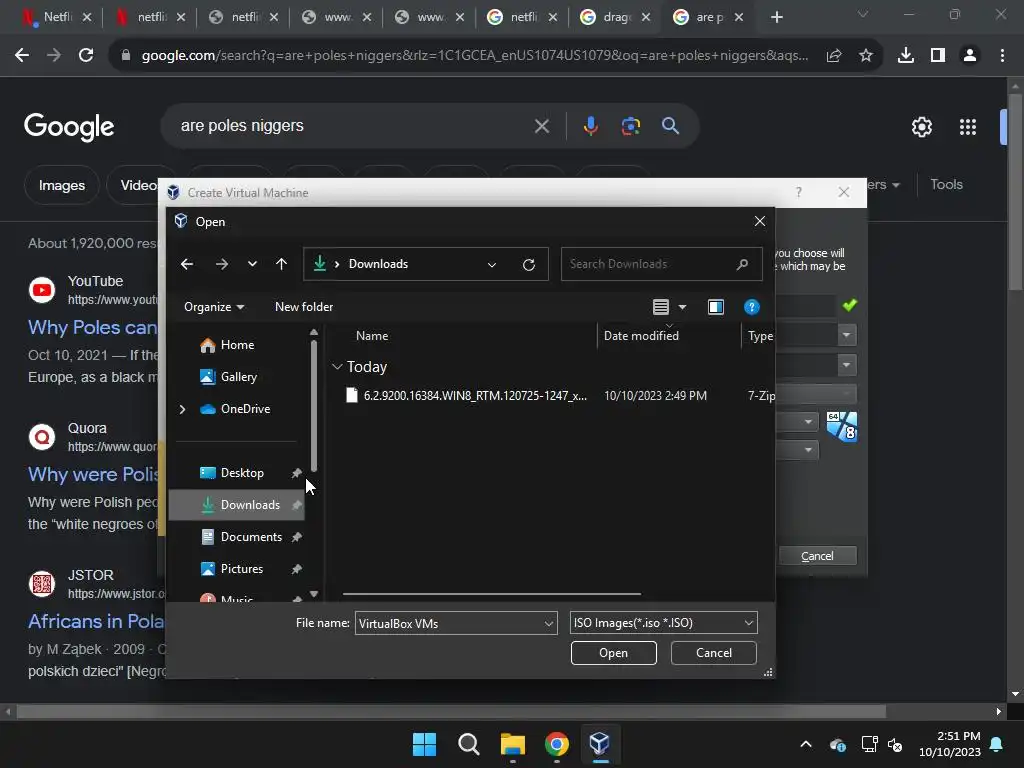Image resolution: width=1024 pixels, height=768 pixels.
Task: Switch to the drag search tab
Action: [615, 17]
